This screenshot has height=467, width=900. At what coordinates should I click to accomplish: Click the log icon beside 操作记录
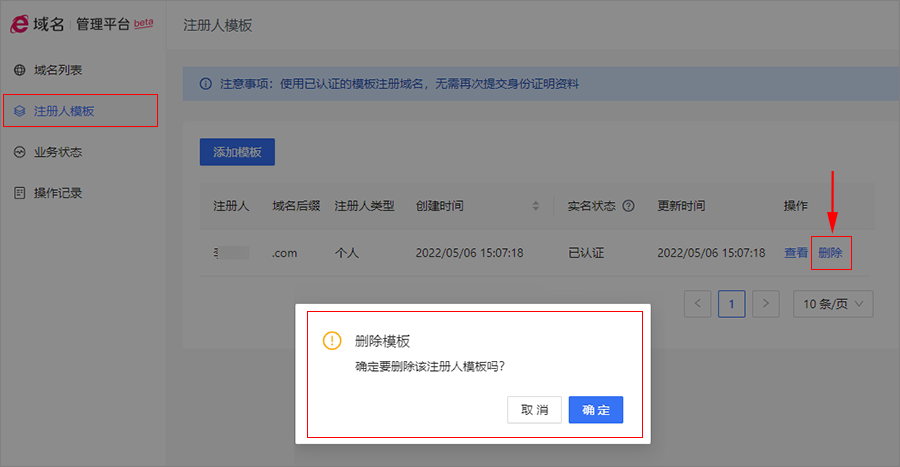coord(19,192)
